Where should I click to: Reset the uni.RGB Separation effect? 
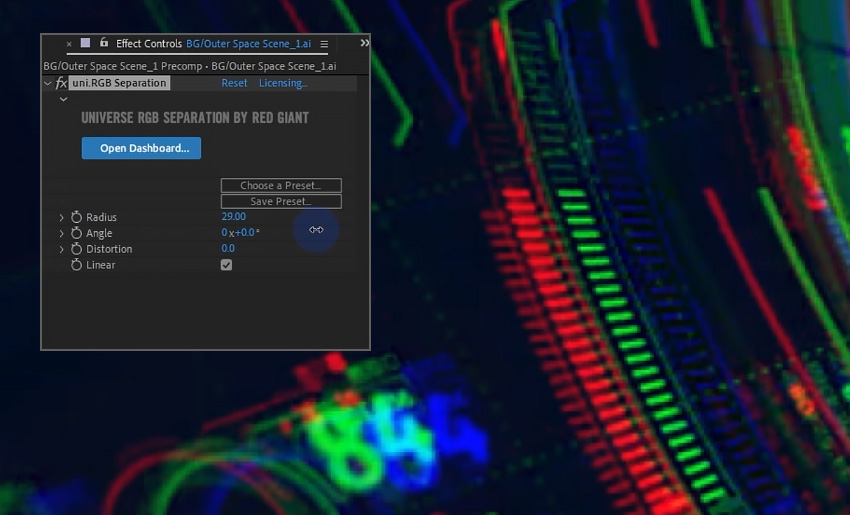[x=234, y=83]
